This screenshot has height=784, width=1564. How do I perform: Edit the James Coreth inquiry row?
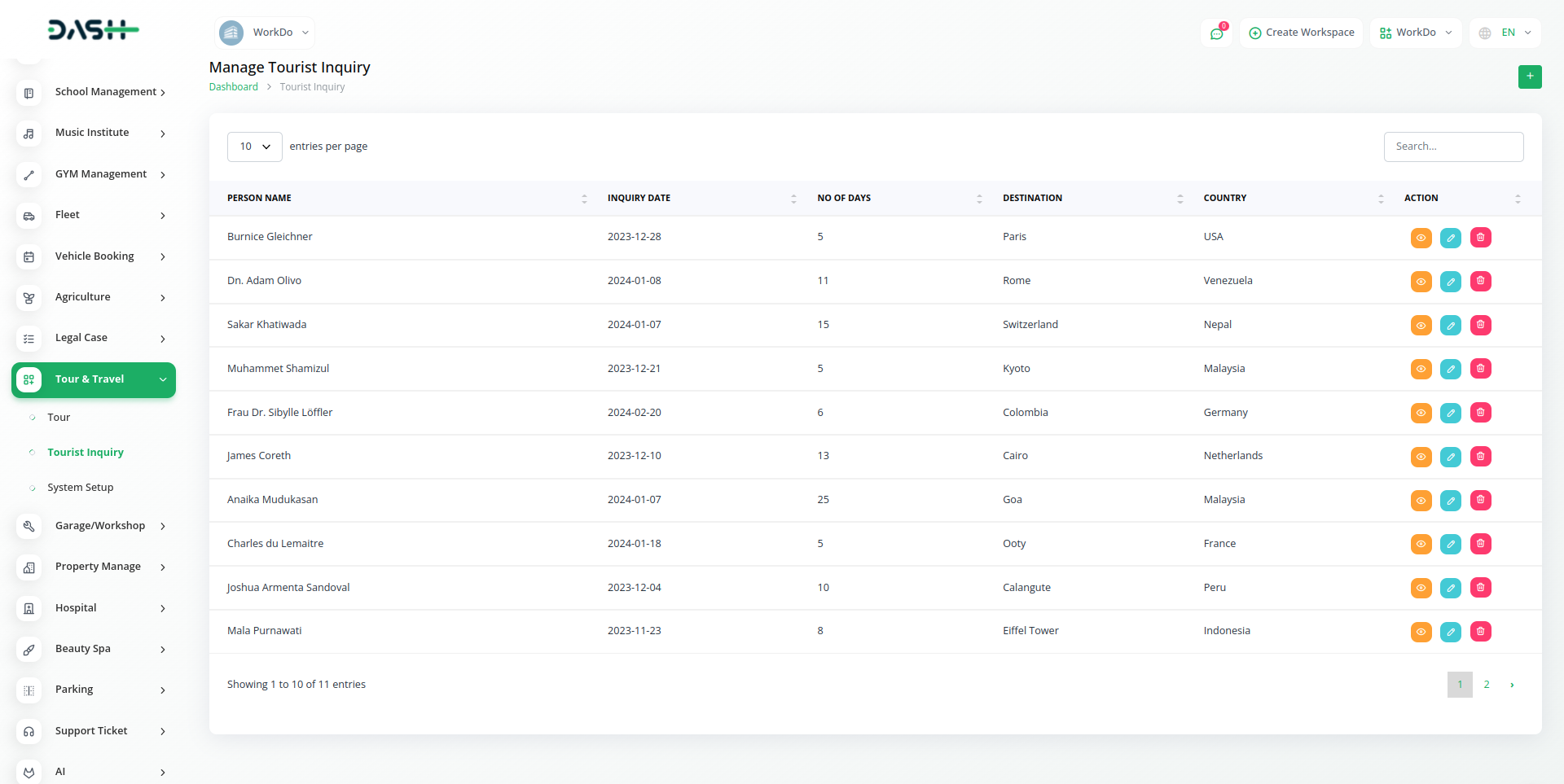1450,457
